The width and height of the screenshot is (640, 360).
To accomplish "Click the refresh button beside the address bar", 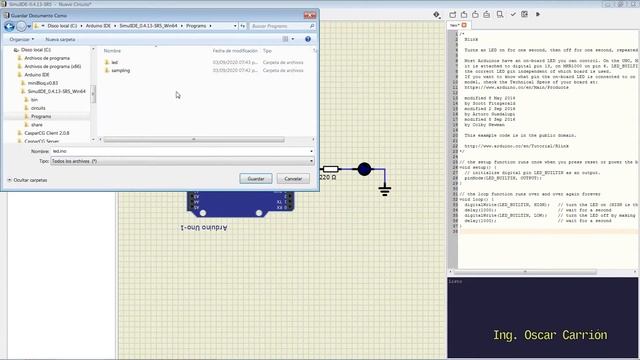I will tap(242, 26).
